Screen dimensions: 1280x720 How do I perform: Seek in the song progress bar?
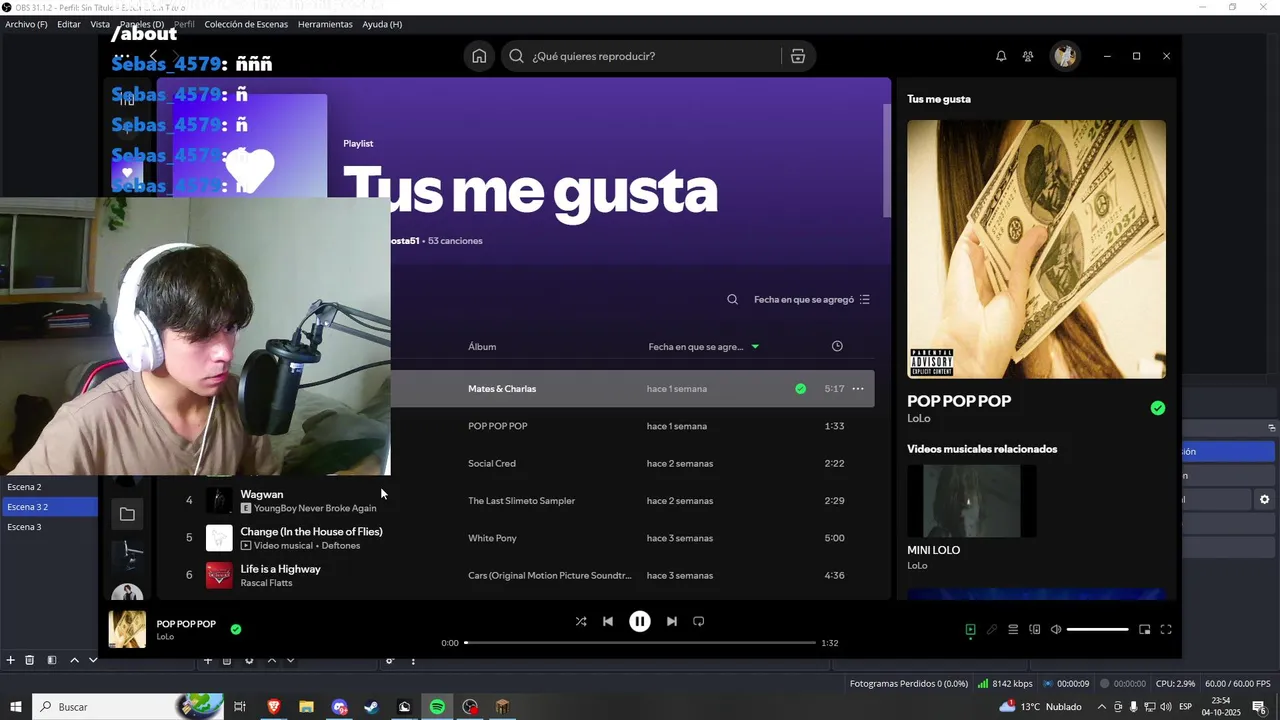pos(640,642)
